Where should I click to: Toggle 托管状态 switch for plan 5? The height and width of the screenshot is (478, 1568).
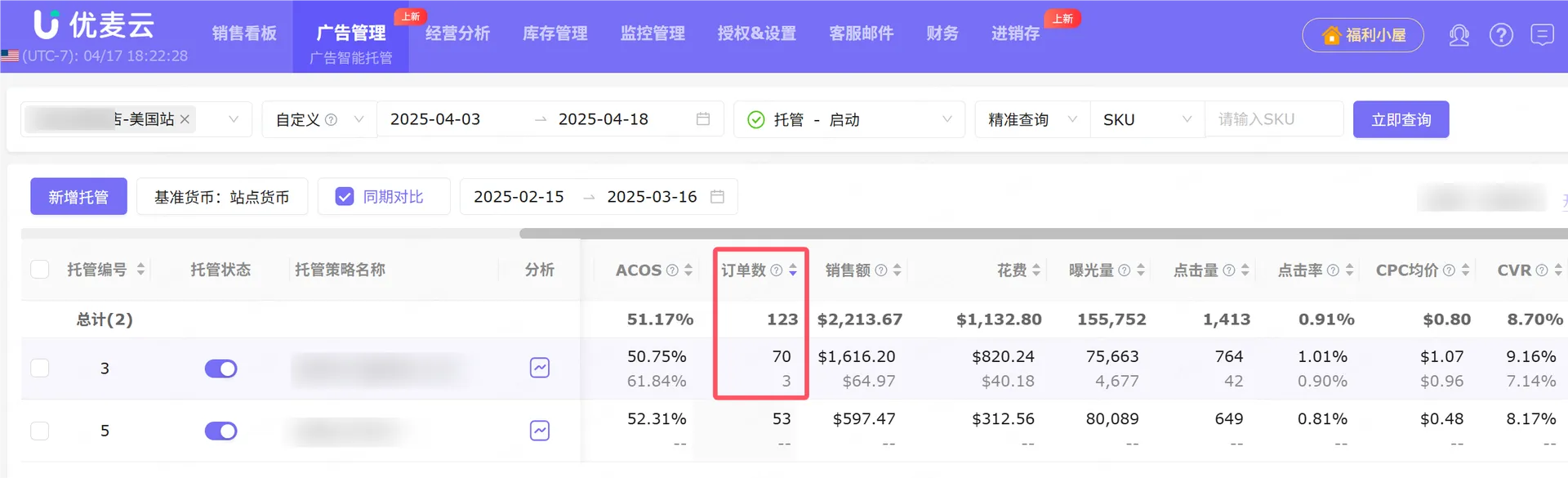220,431
